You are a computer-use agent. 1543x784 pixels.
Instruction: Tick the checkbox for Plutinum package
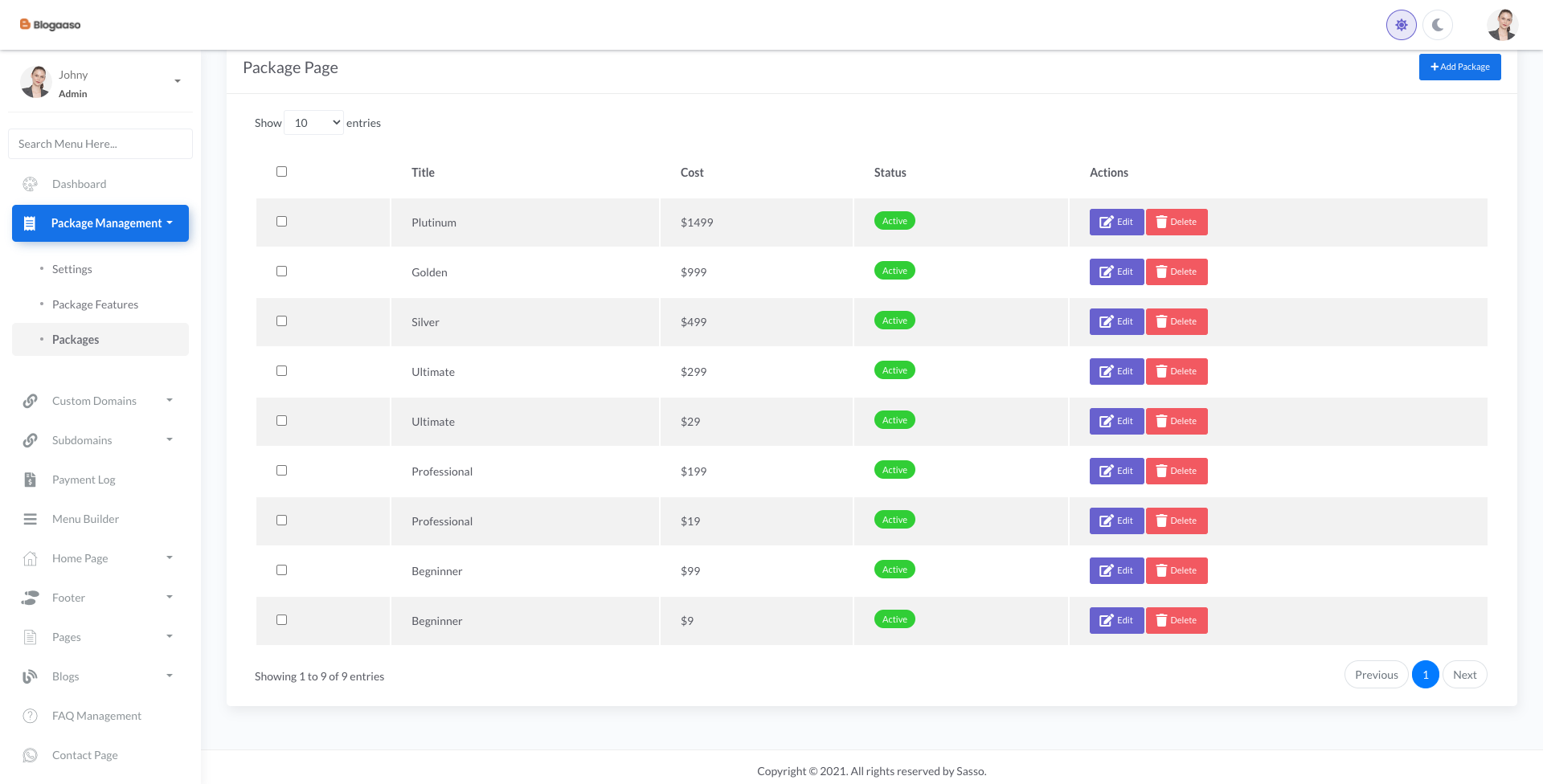(281, 221)
